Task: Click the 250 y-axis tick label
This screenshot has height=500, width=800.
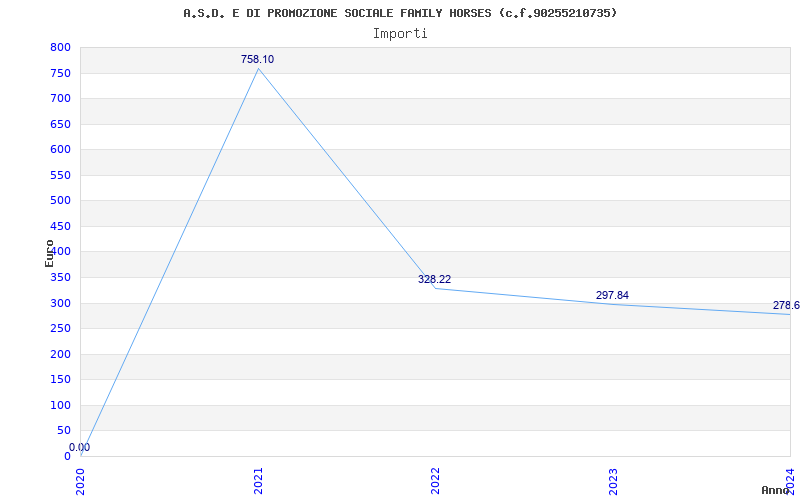Action: click(60, 329)
